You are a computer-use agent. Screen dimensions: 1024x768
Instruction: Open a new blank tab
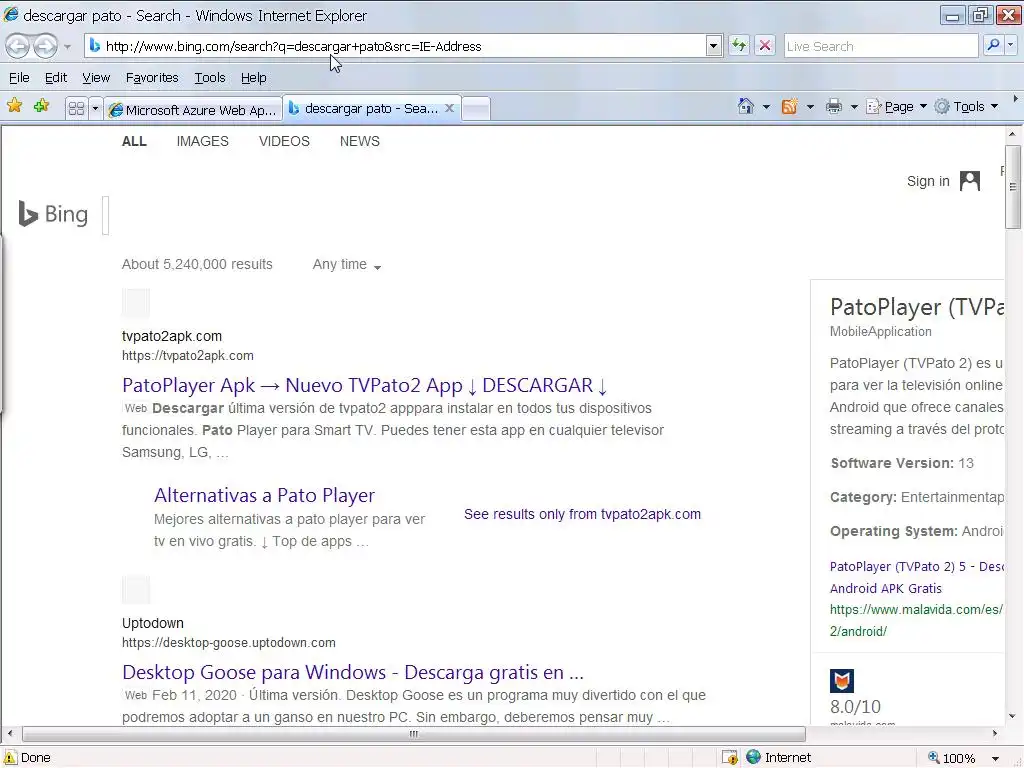[476, 109]
